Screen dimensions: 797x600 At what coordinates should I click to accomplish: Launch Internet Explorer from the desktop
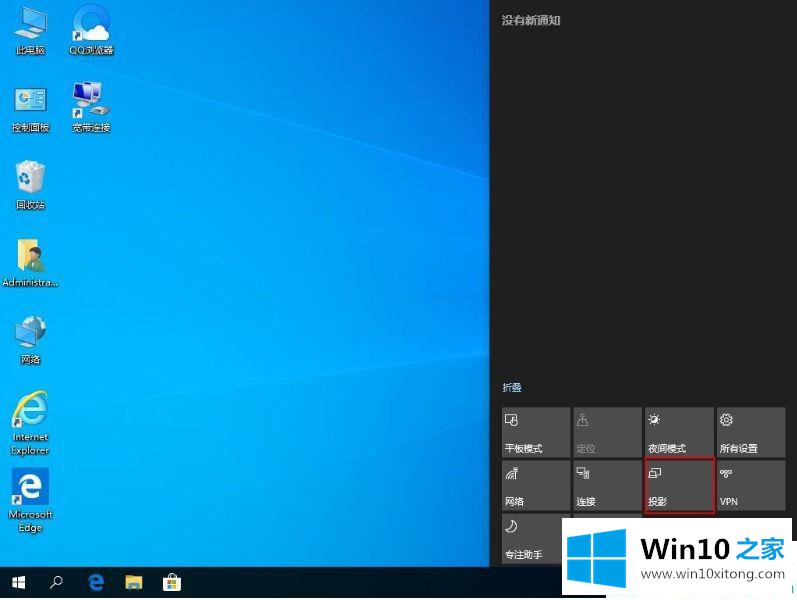tap(30, 423)
